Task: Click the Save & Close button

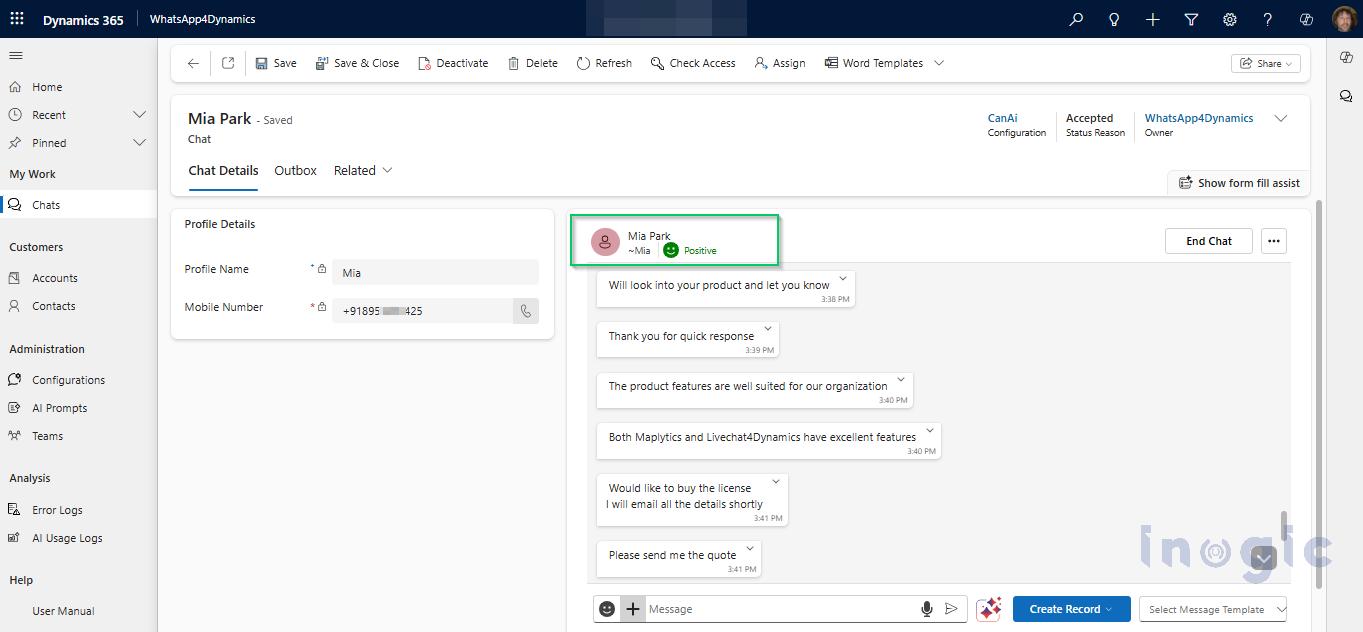Action: click(x=357, y=63)
